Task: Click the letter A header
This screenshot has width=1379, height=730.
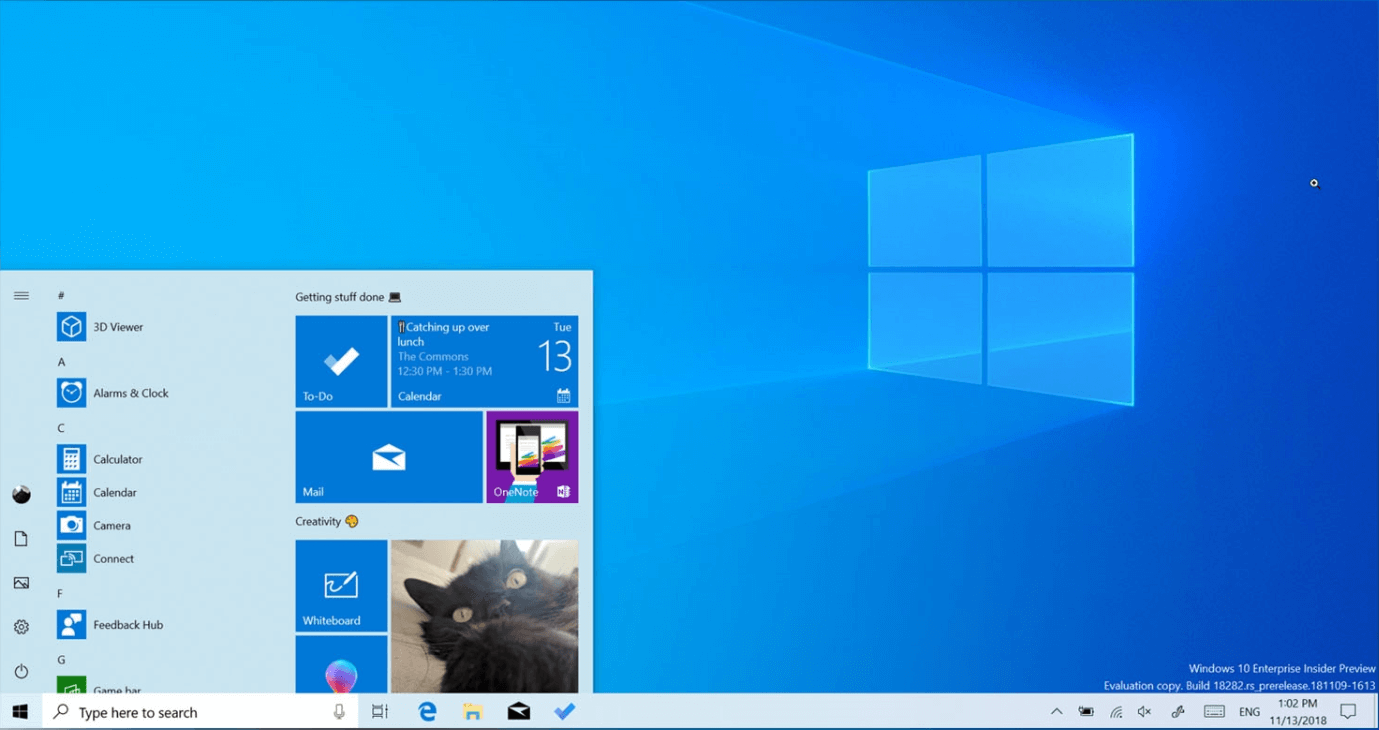Action: click(61, 362)
